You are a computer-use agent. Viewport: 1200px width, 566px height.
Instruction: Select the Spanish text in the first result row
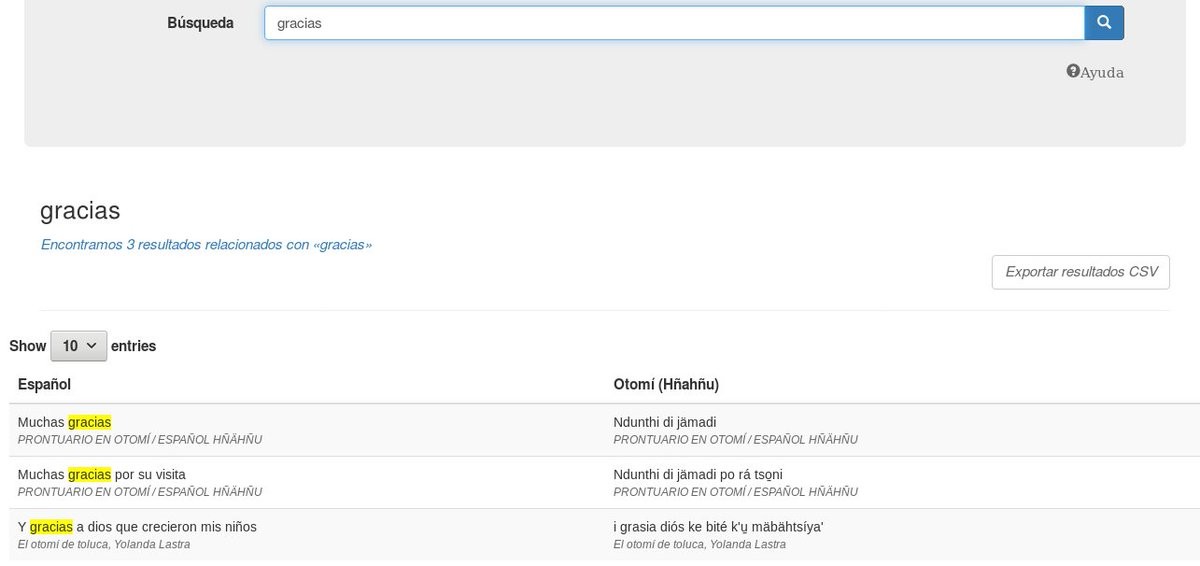tap(64, 422)
